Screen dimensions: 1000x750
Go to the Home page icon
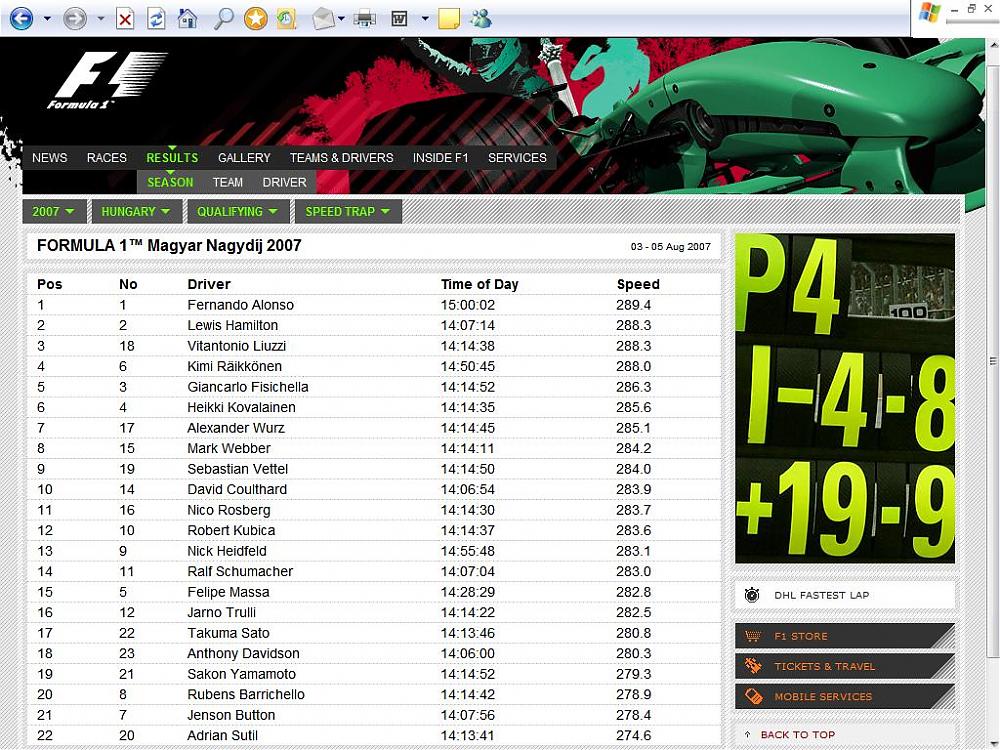(x=188, y=18)
